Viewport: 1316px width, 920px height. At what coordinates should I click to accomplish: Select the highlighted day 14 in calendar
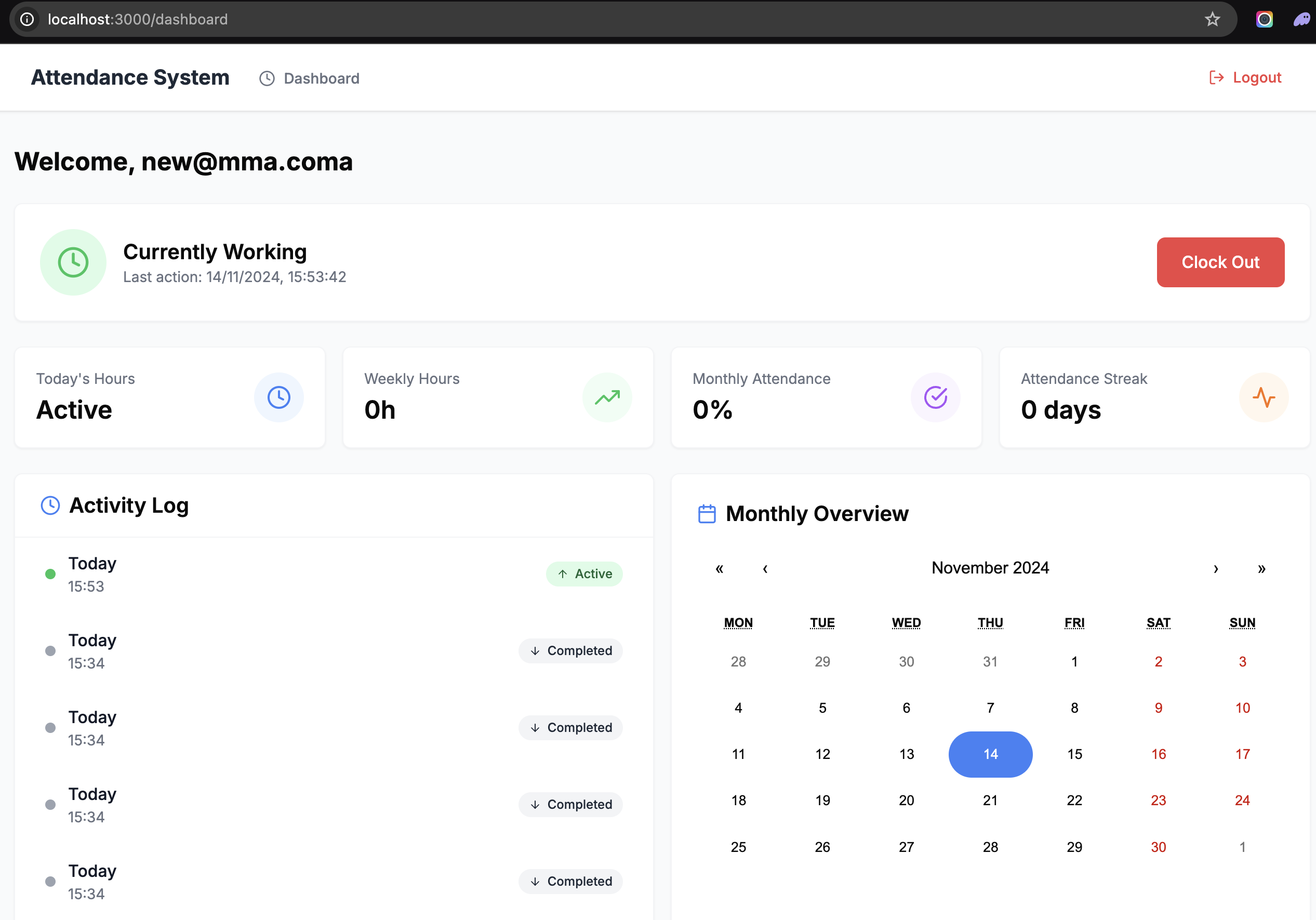click(x=990, y=754)
